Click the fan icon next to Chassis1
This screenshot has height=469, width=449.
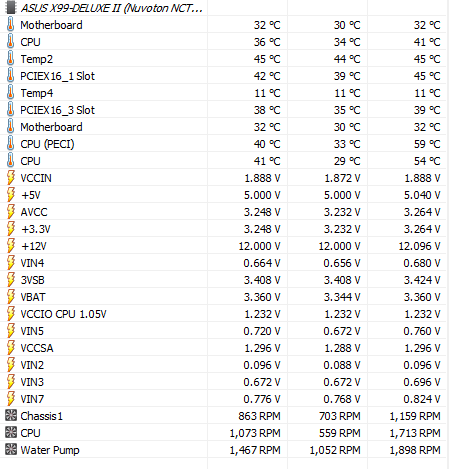pyautogui.click(x=11, y=415)
